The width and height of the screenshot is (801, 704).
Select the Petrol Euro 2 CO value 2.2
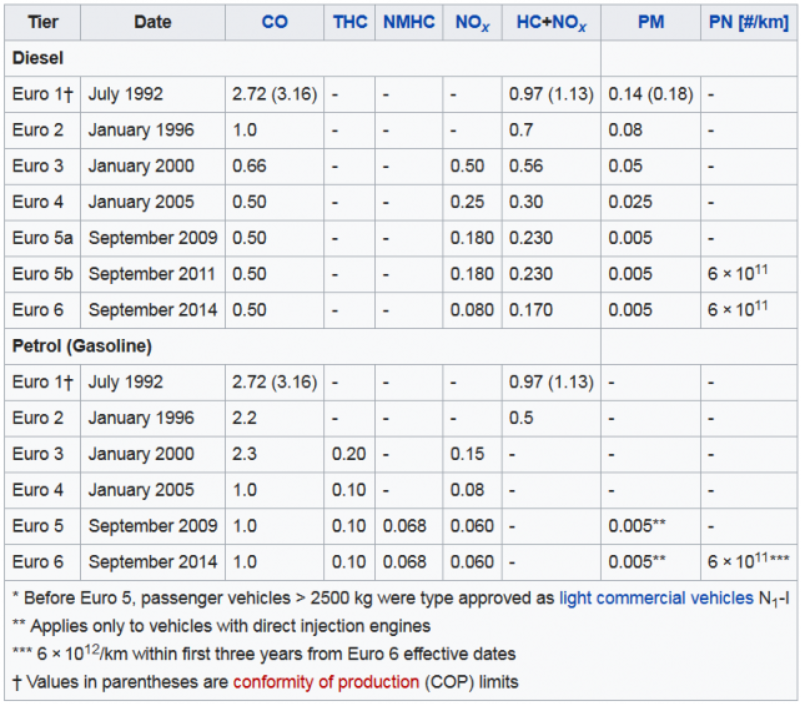tap(245, 418)
